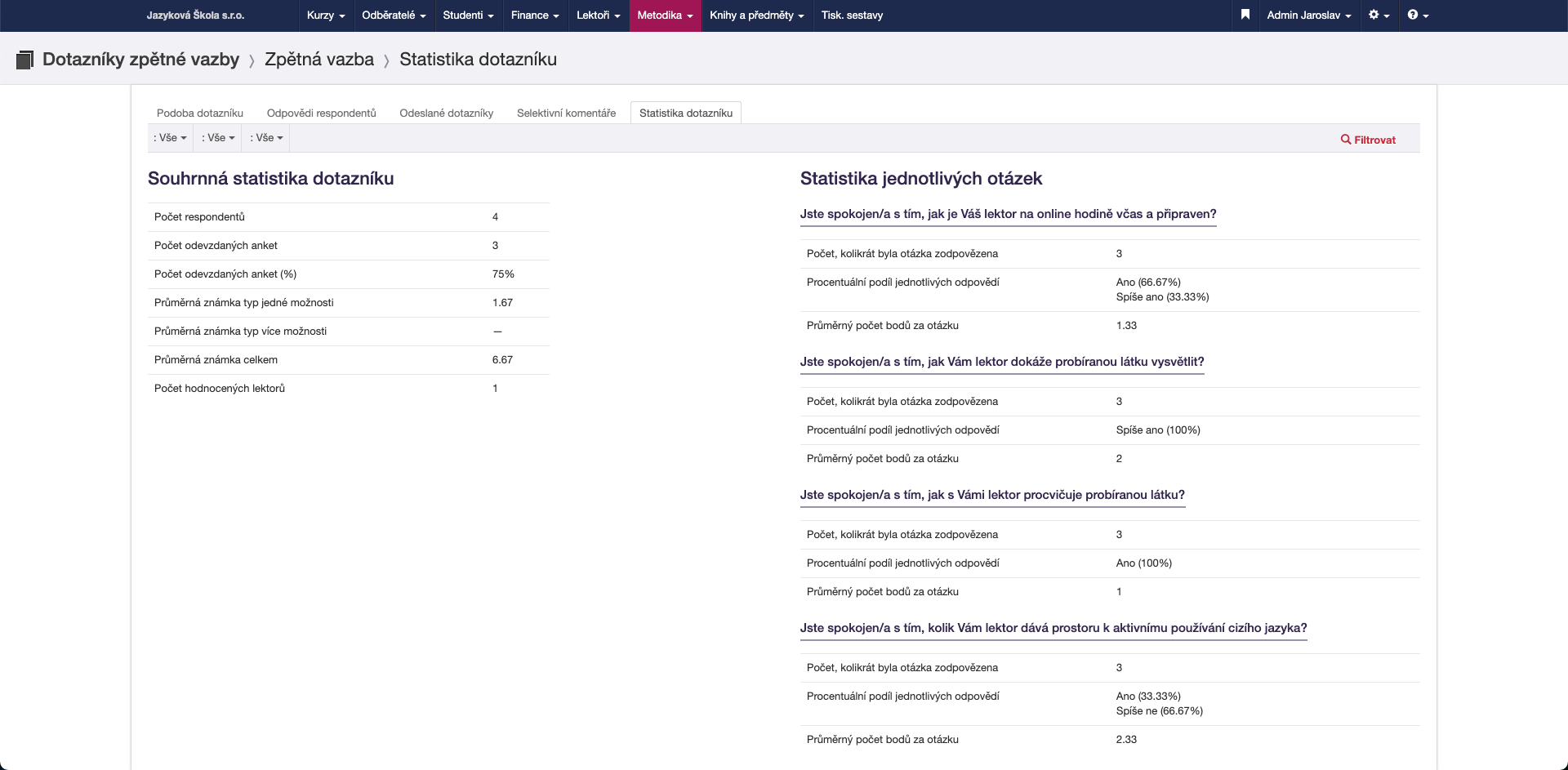Click the 2.33 average points value
This screenshot has width=1568, height=770.
pyautogui.click(x=1126, y=740)
